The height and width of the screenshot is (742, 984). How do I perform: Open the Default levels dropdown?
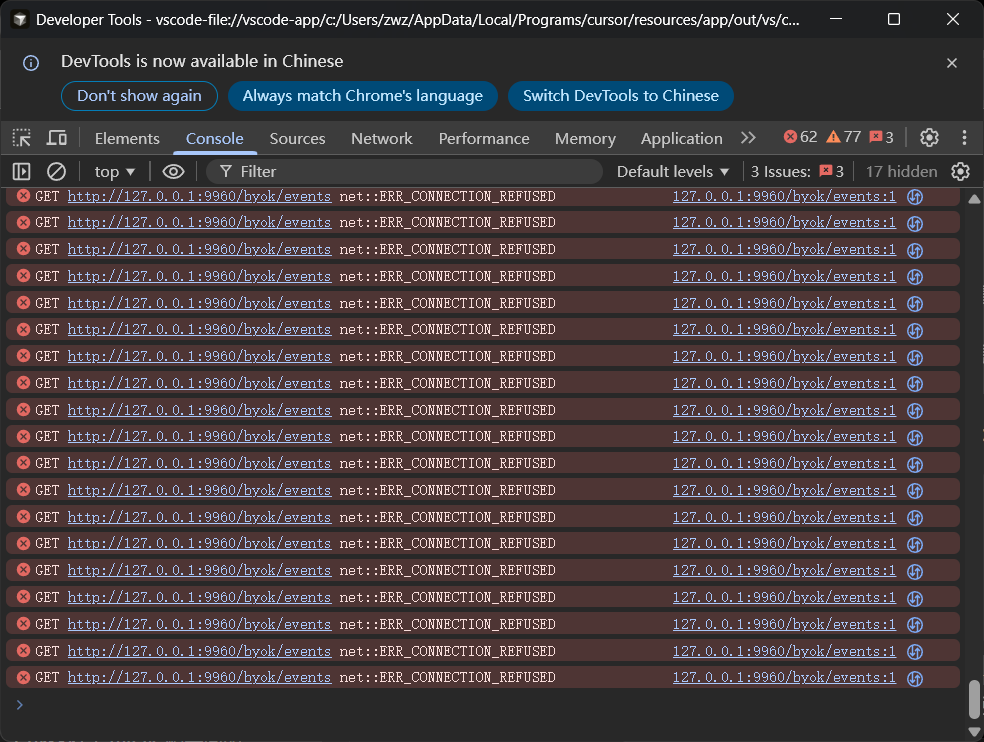coord(673,171)
